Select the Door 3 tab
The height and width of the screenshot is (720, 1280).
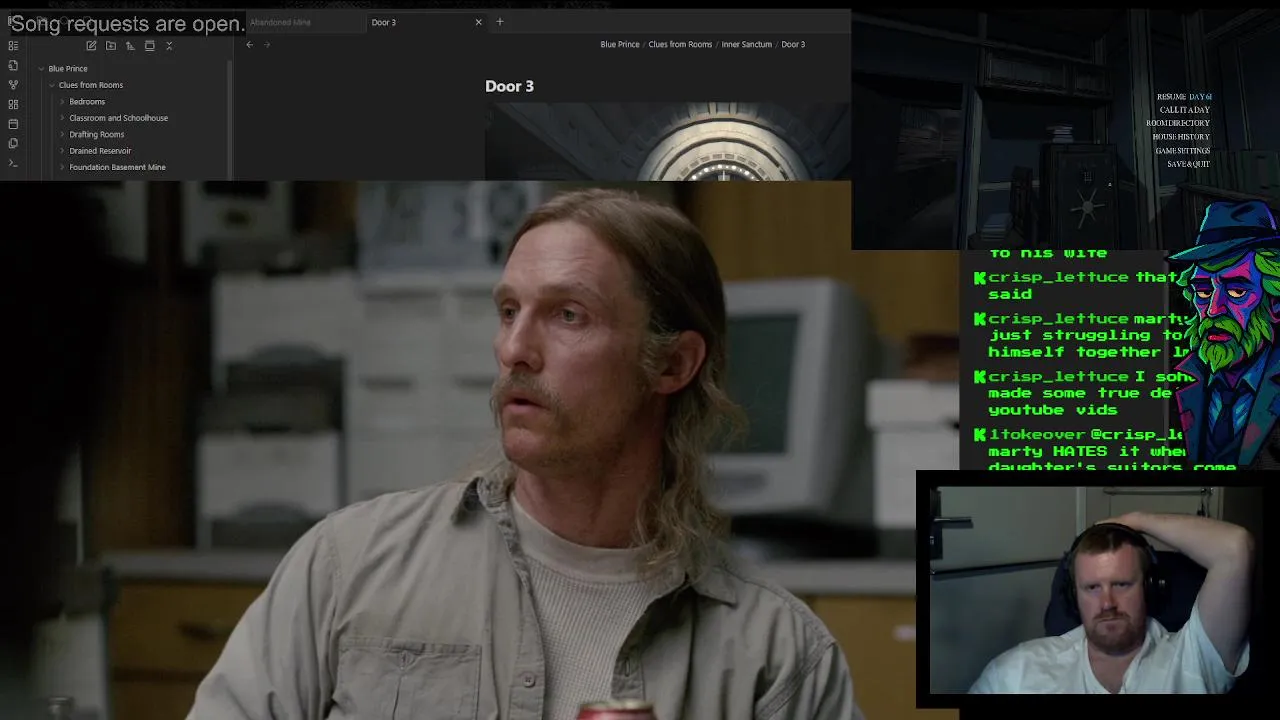[425, 22]
